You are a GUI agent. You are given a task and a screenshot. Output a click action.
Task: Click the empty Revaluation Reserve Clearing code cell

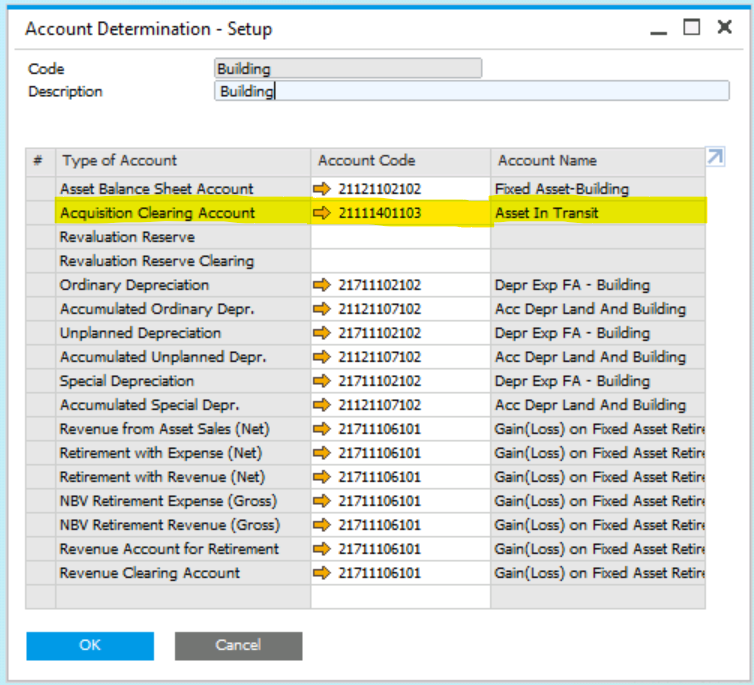(401, 261)
